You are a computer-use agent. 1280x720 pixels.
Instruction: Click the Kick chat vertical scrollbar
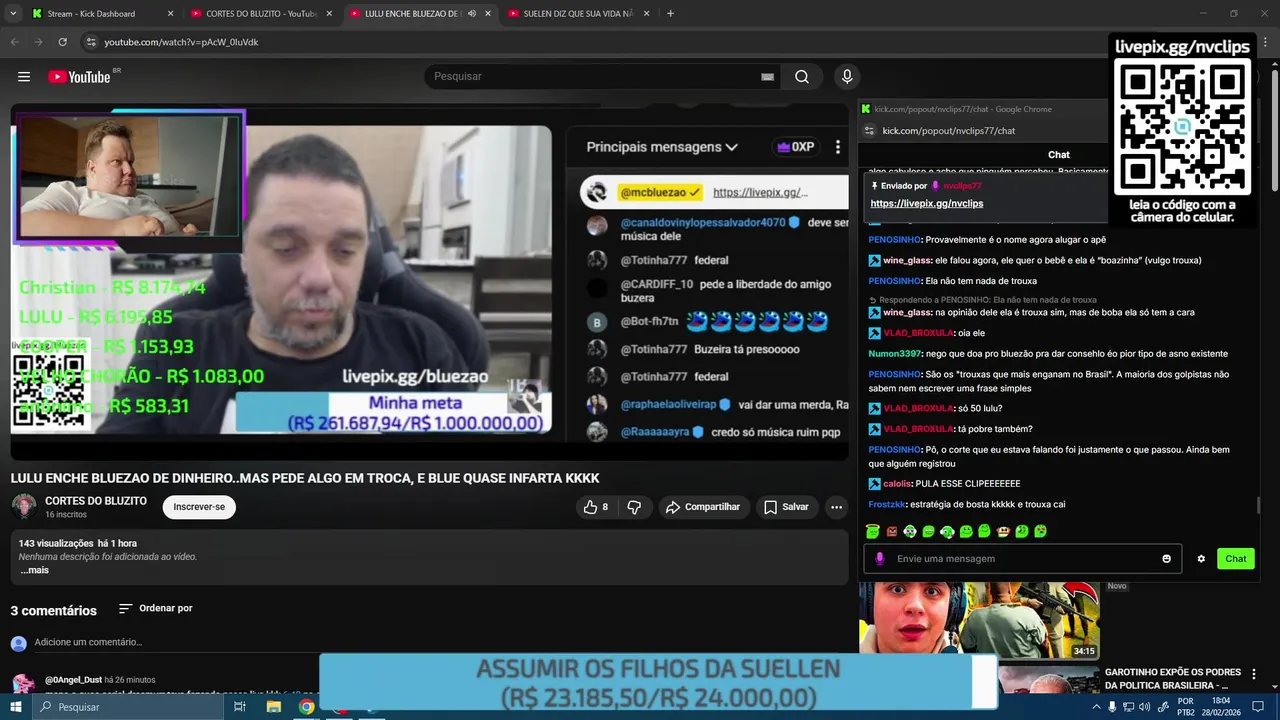click(1259, 506)
